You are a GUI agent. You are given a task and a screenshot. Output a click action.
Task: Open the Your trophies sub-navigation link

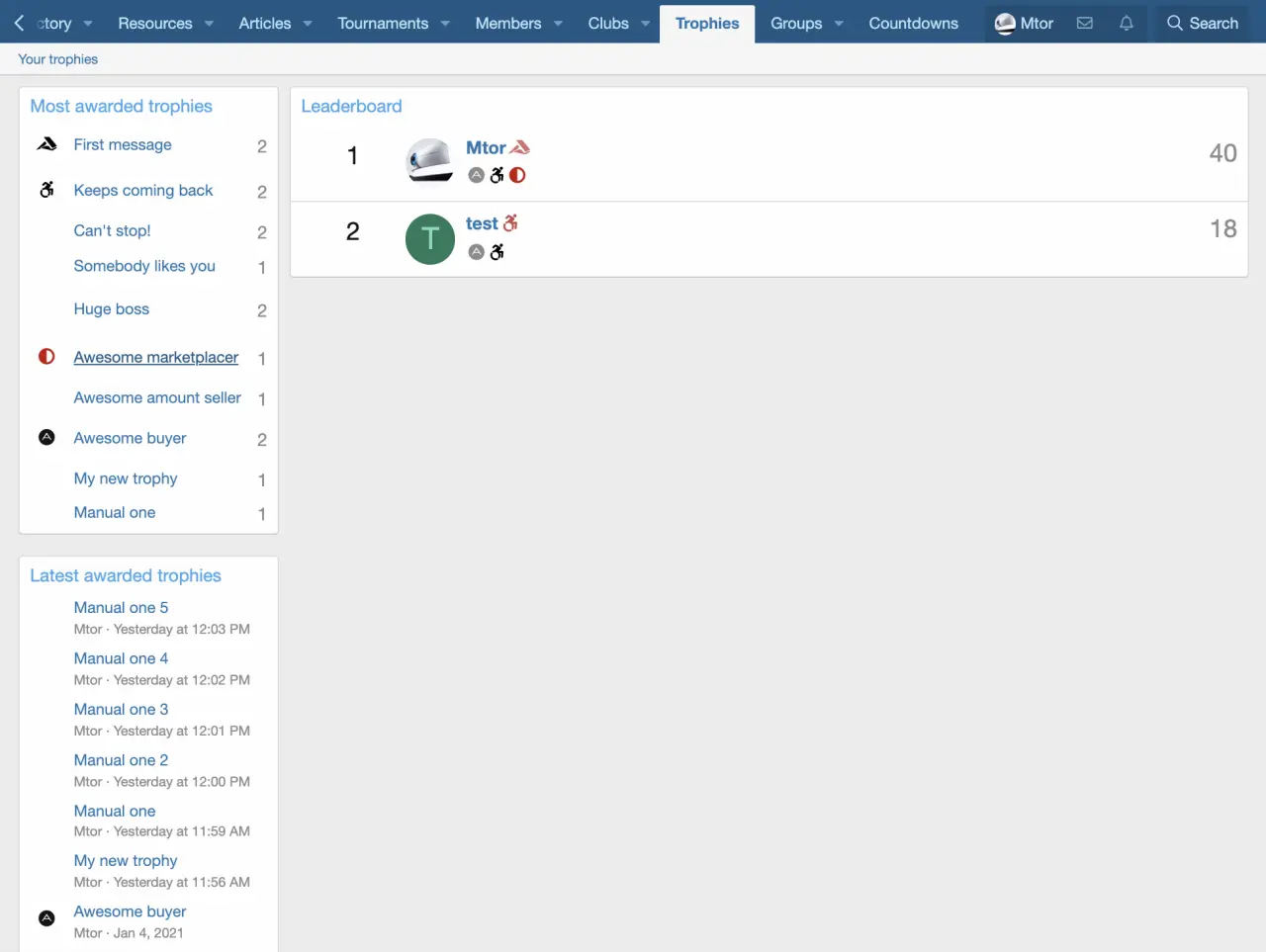coord(58,59)
